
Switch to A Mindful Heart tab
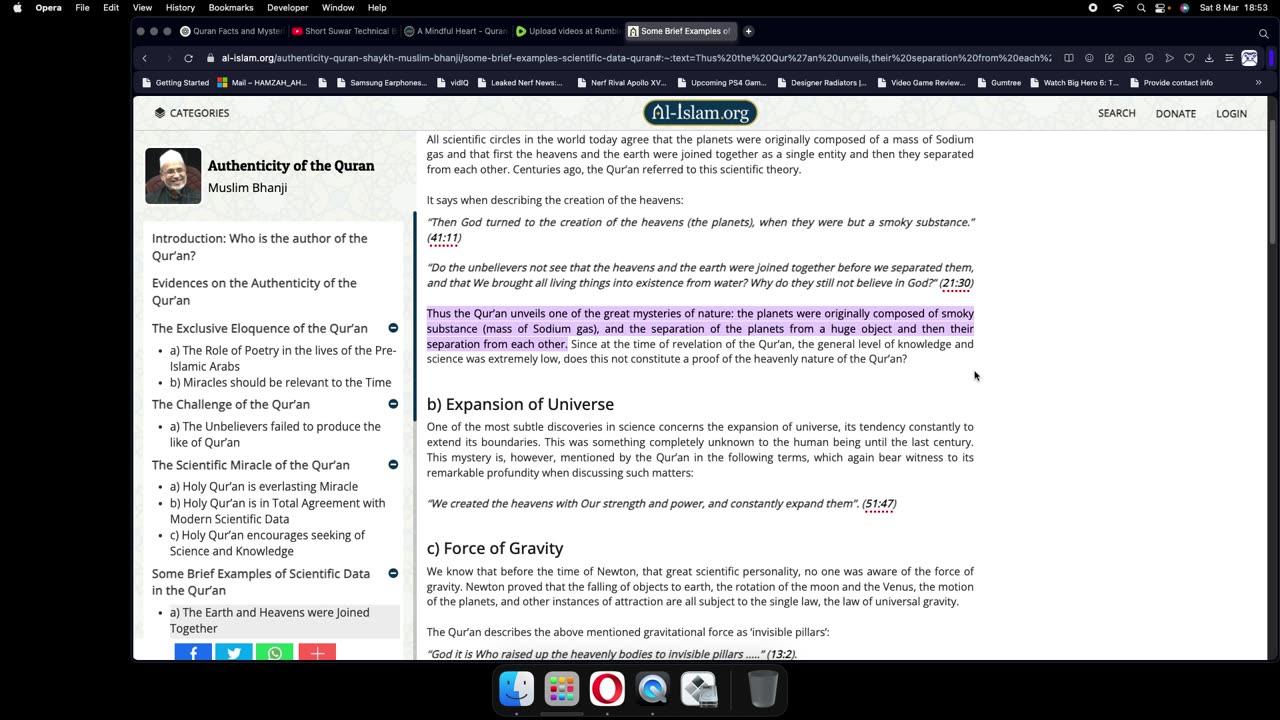(x=455, y=31)
